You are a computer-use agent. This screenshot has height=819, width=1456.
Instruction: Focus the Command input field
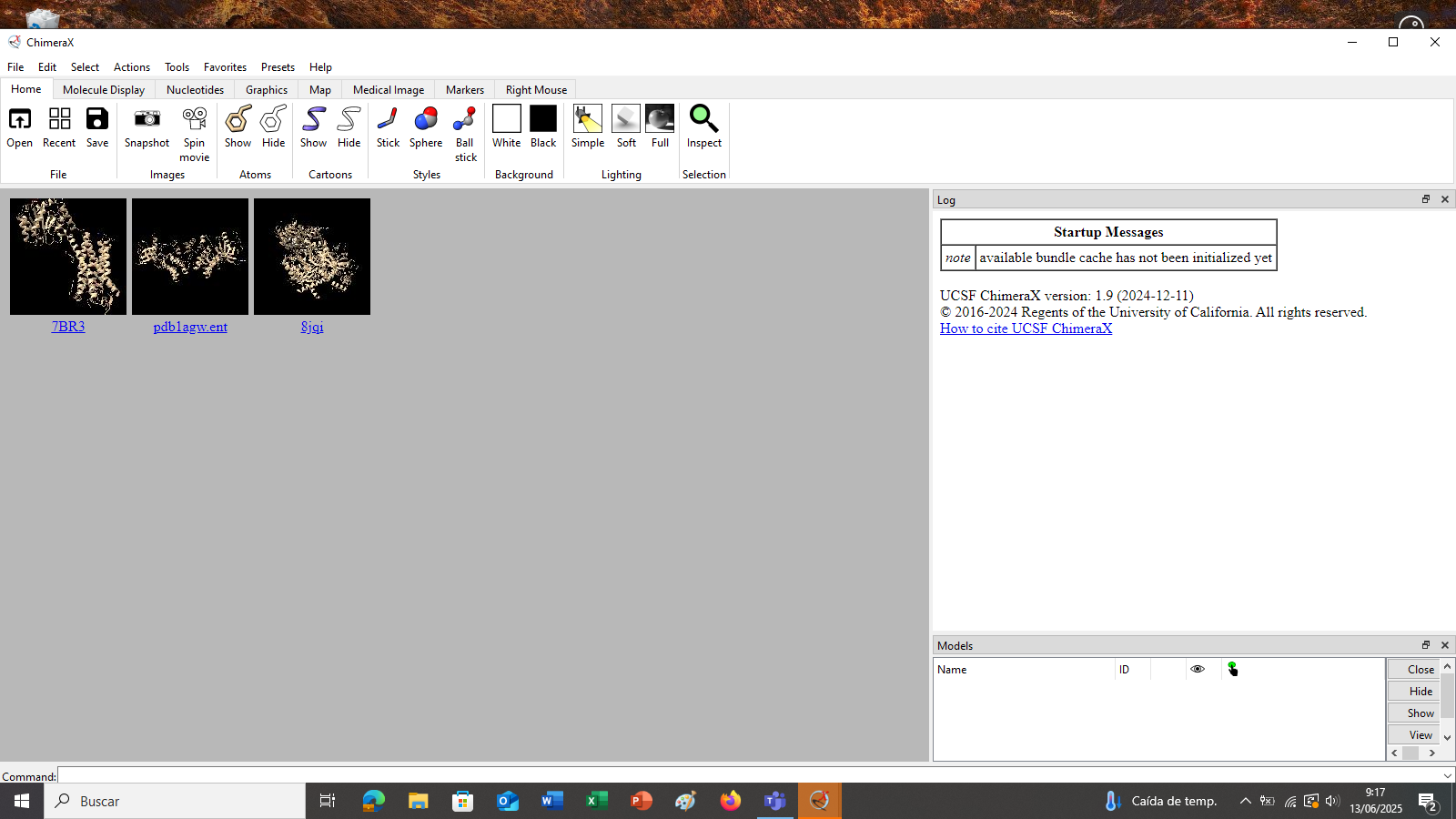748,775
